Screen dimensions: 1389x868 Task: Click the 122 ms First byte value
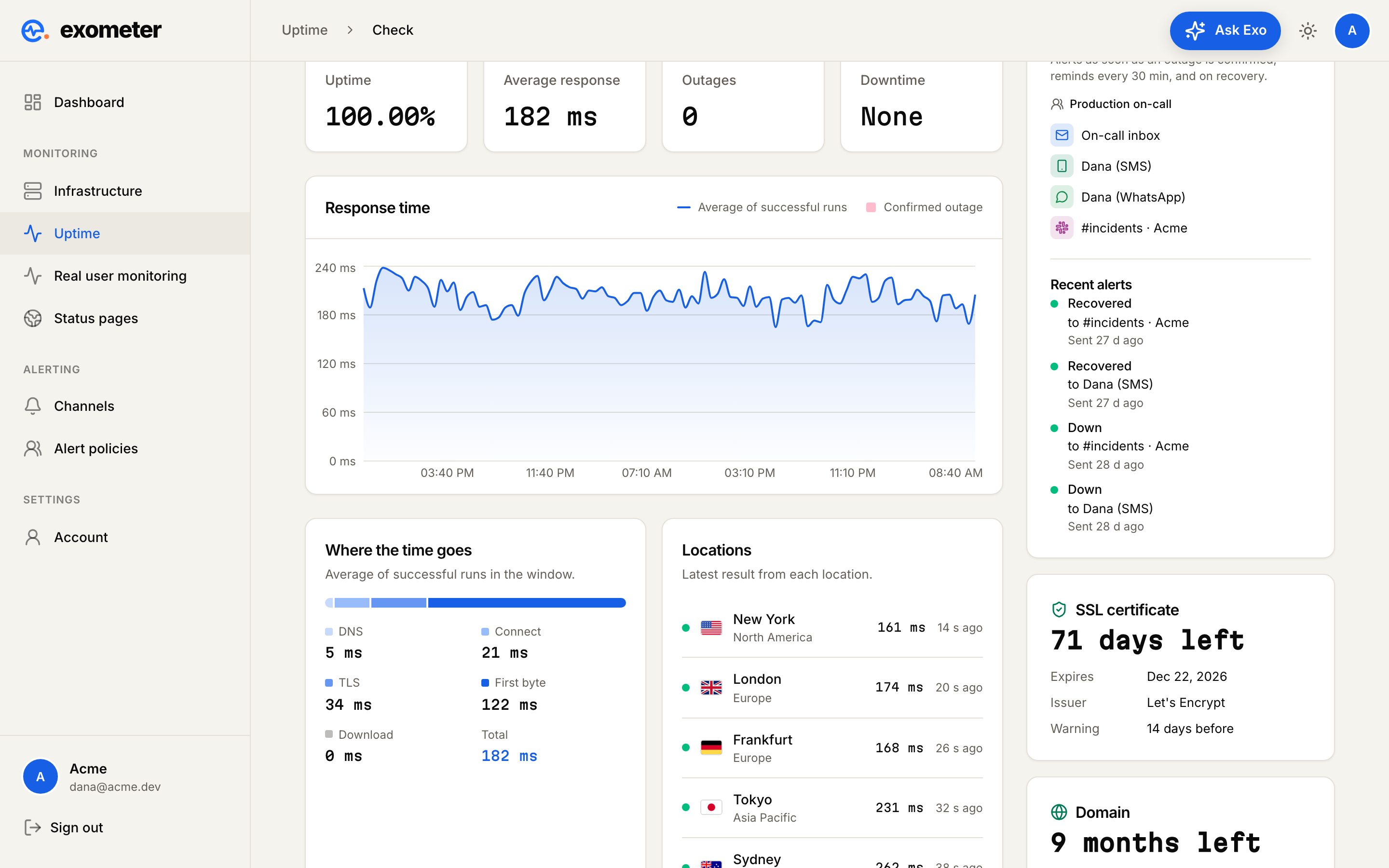tap(509, 705)
